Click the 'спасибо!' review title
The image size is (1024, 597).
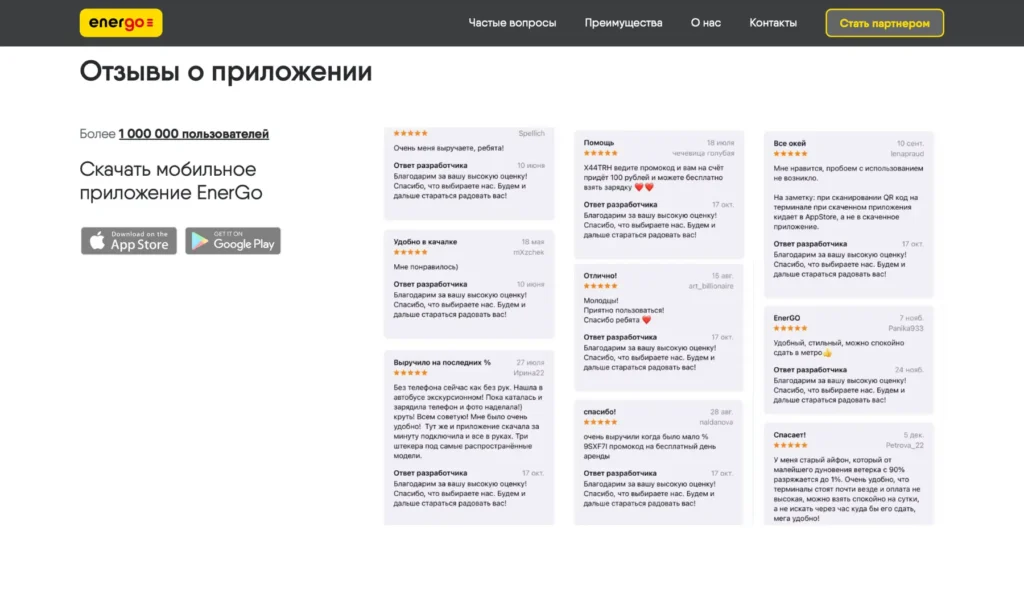pyautogui.click(x=600, y=411)
